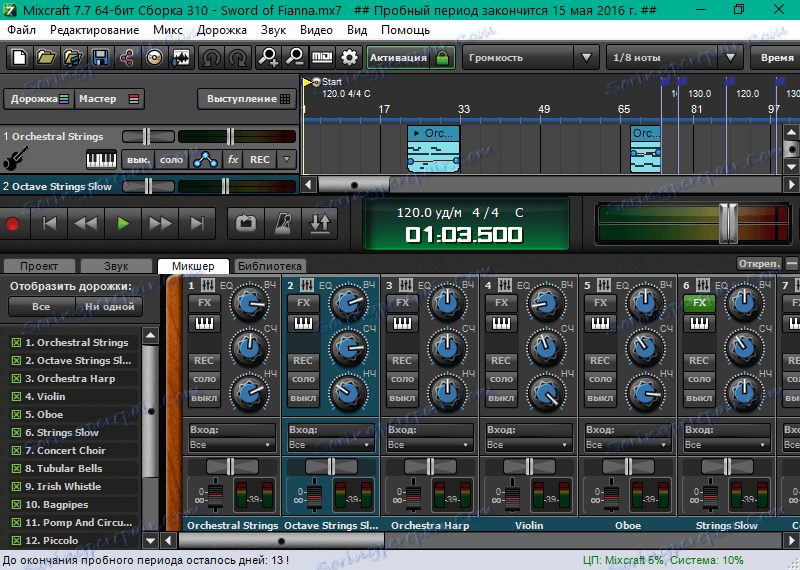Viewport: 800px width, 570px height.
Task: Open preferences with the gear icon
Action: coord(350,58)
